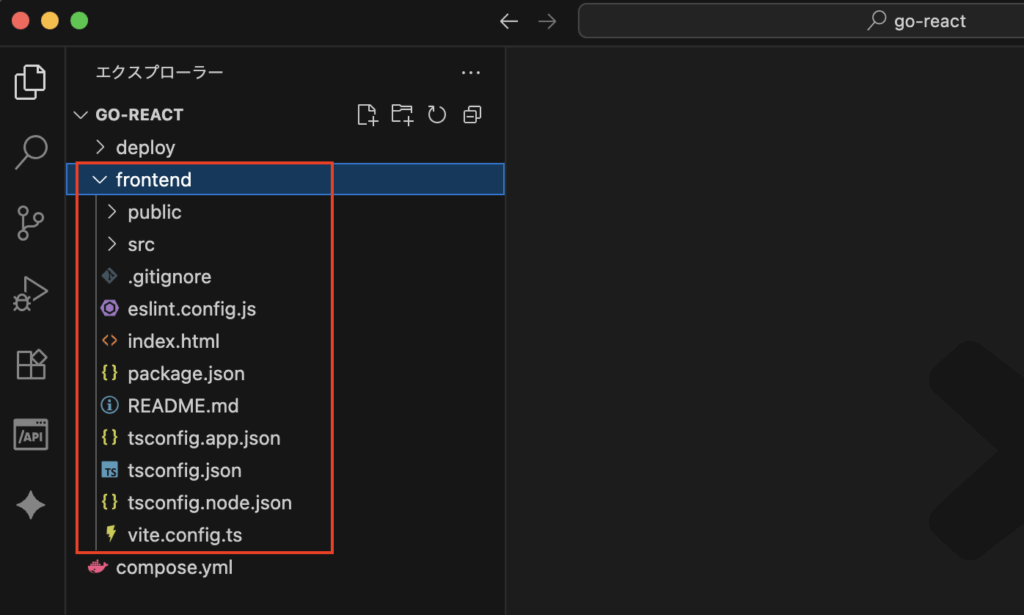Click the New File icon

click(x=367, y=115)
